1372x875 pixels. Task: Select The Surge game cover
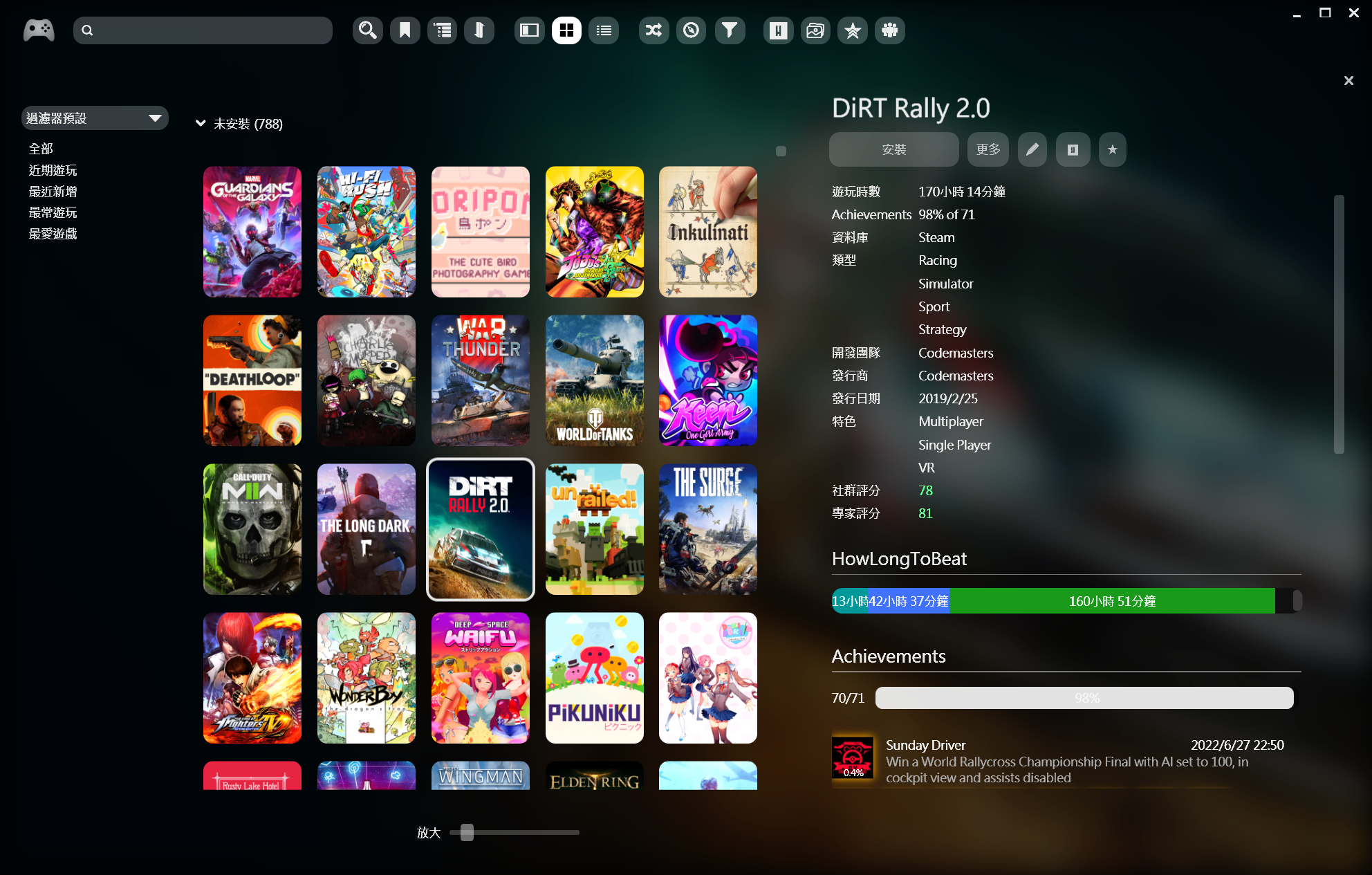coord(708,529)
